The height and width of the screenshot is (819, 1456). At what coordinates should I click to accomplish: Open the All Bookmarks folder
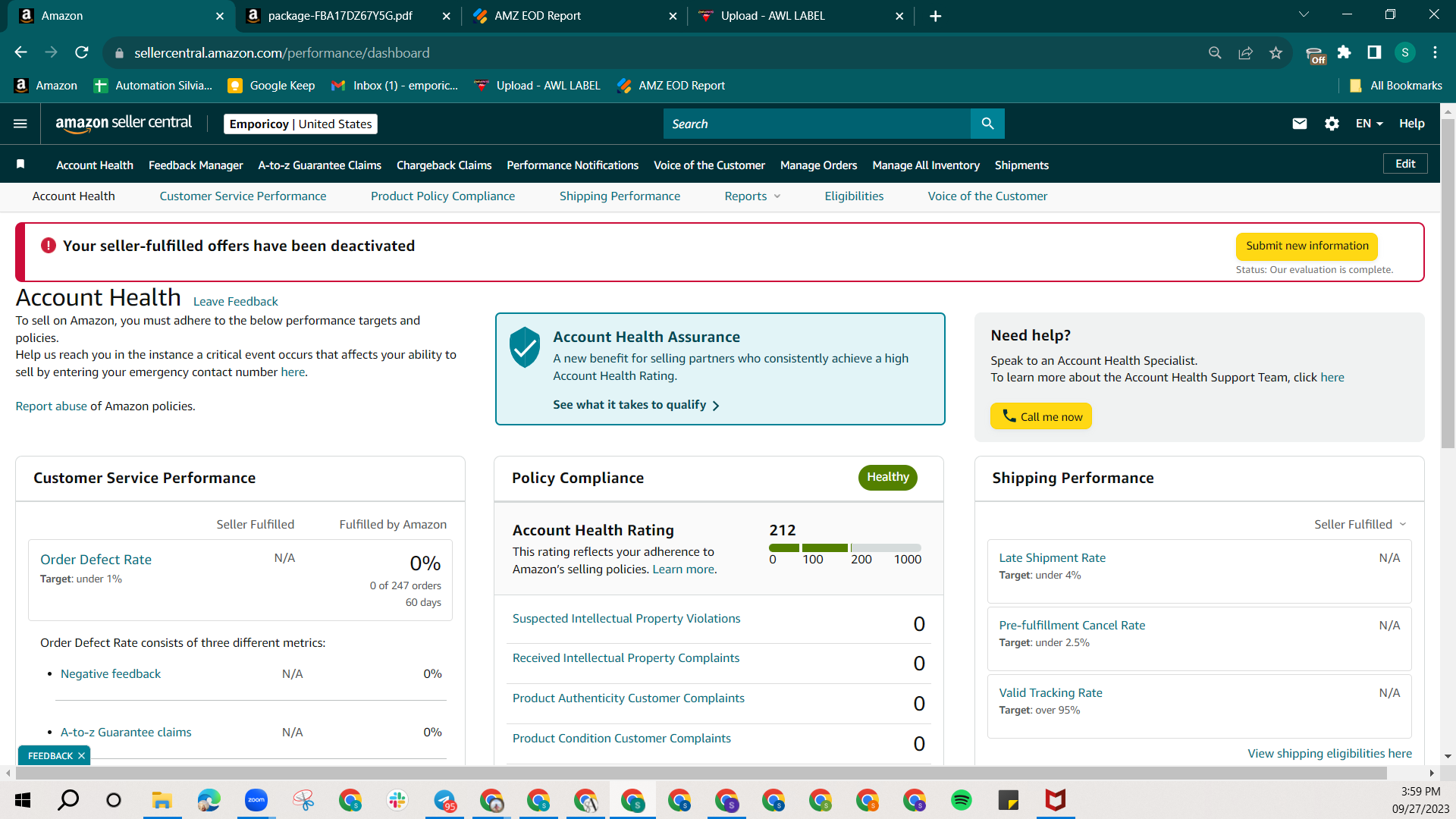1396,86
